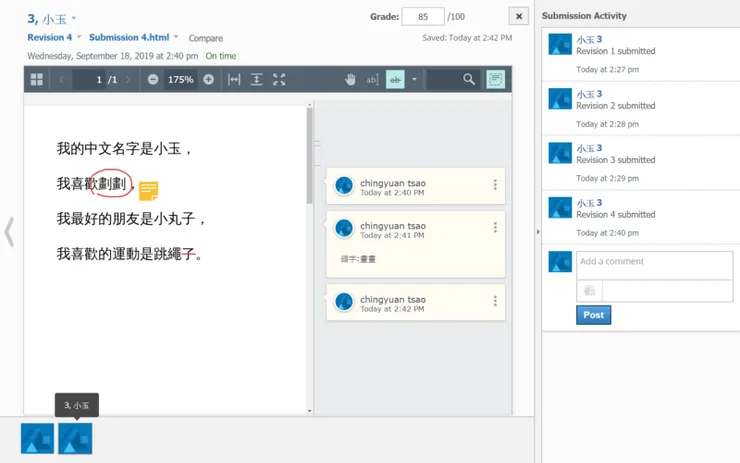Image resolution: width=740 pixels, height=463 pixels.
Task: Select the text annotation tool
Action: (x=372, y=79)
